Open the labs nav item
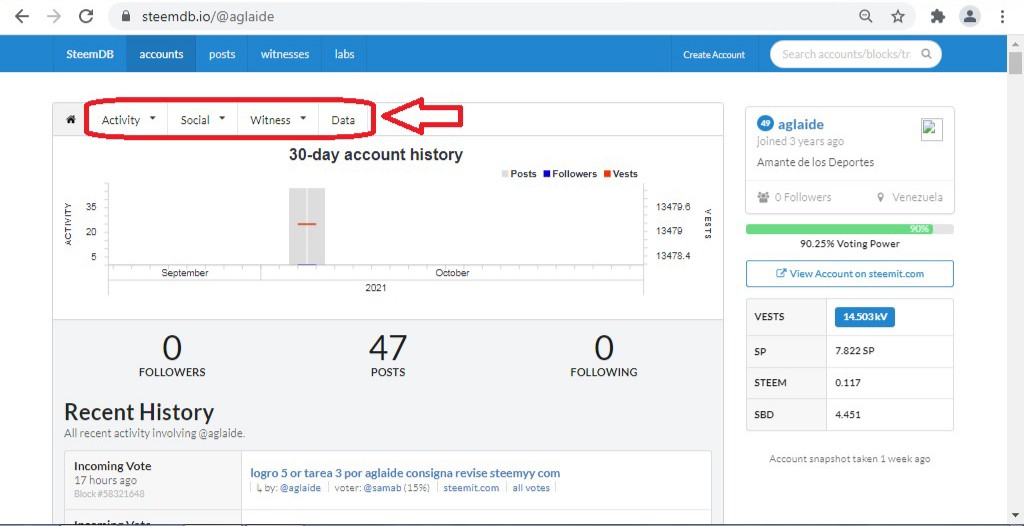1024x526 pixels. point(344,54)
